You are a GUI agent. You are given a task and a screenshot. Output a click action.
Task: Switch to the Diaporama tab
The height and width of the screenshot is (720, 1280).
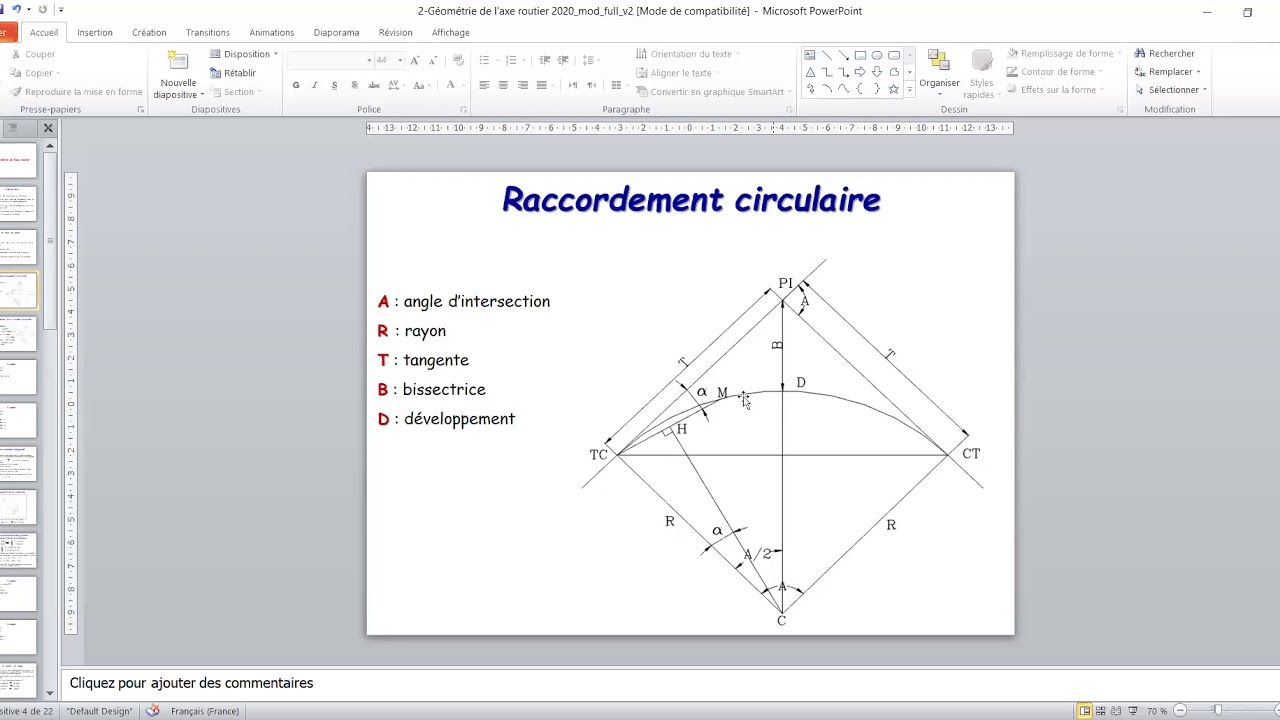click(336, 32)
